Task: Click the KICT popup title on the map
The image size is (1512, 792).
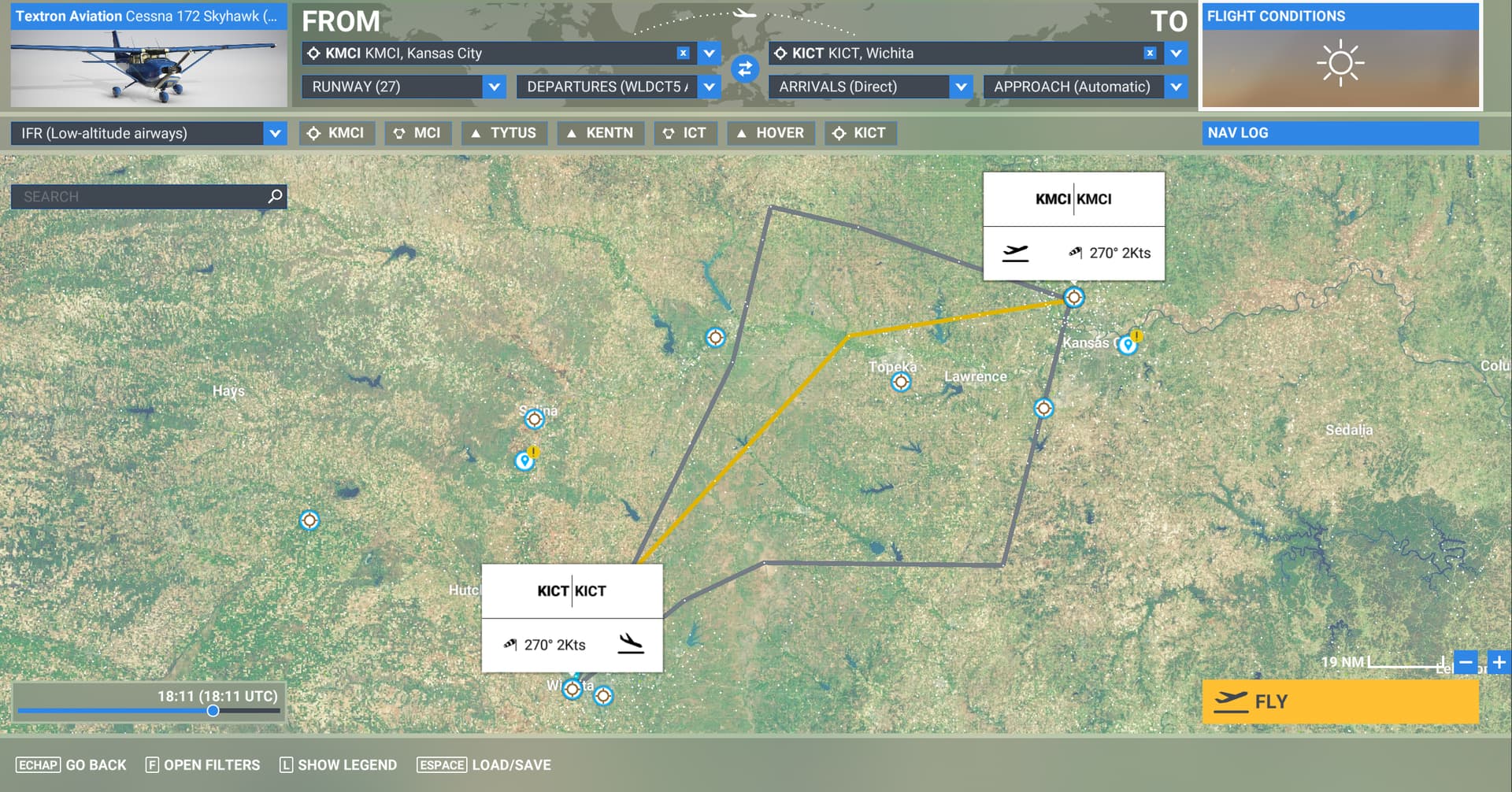Action: click(x=572, y=591)
